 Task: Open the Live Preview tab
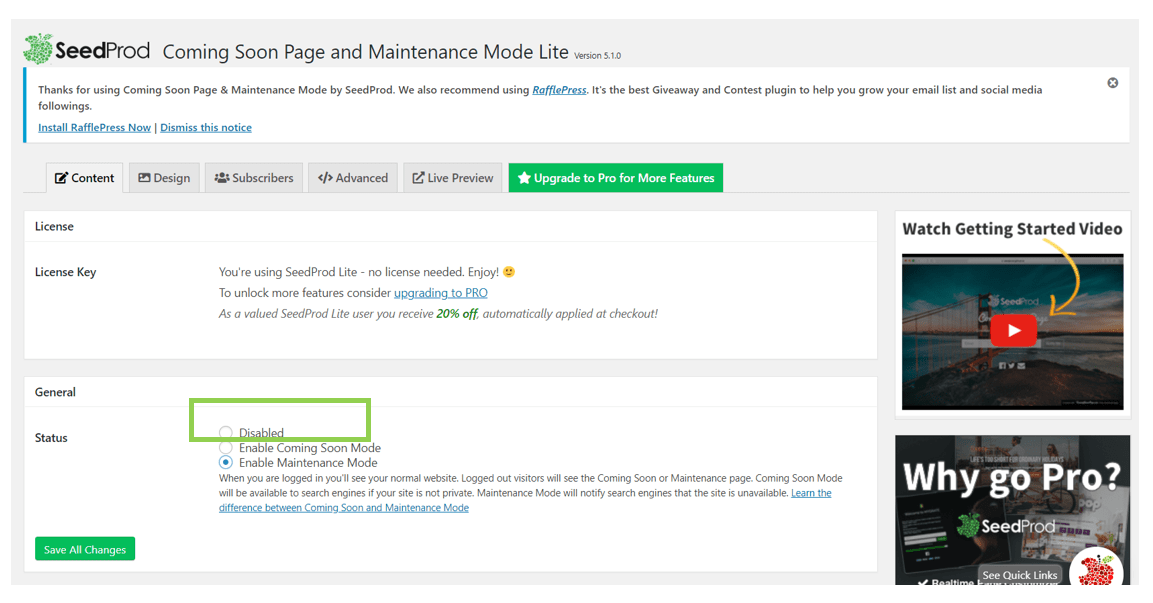pos(452,178)
